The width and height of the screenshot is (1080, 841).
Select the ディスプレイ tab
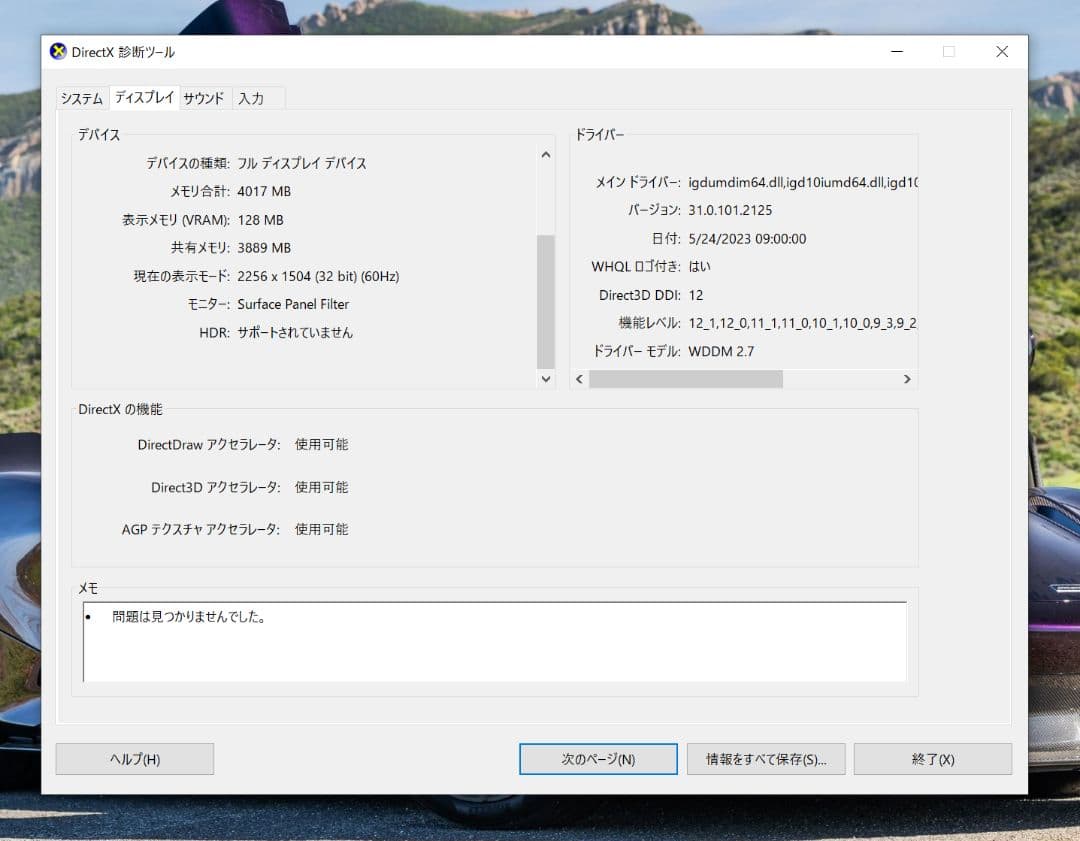pos(143,98)
